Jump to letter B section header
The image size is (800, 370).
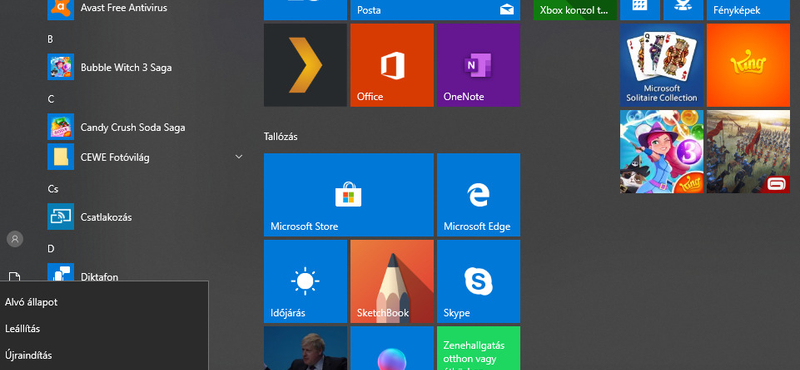[x=50, y=39]
